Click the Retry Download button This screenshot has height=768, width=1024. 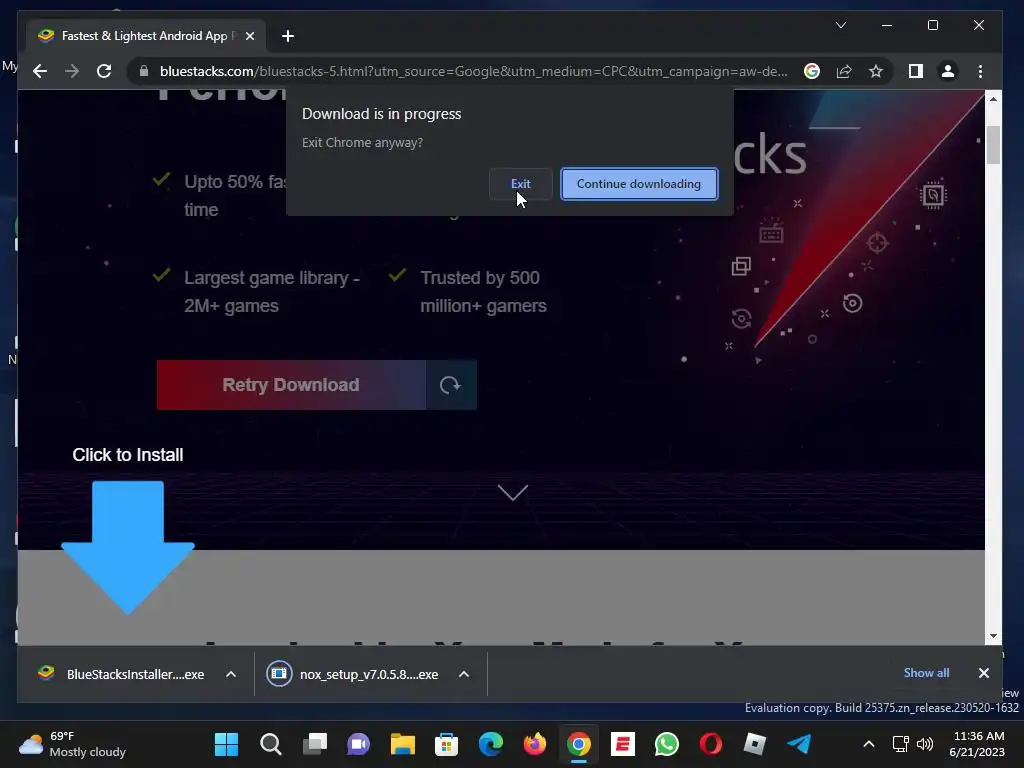291,385
